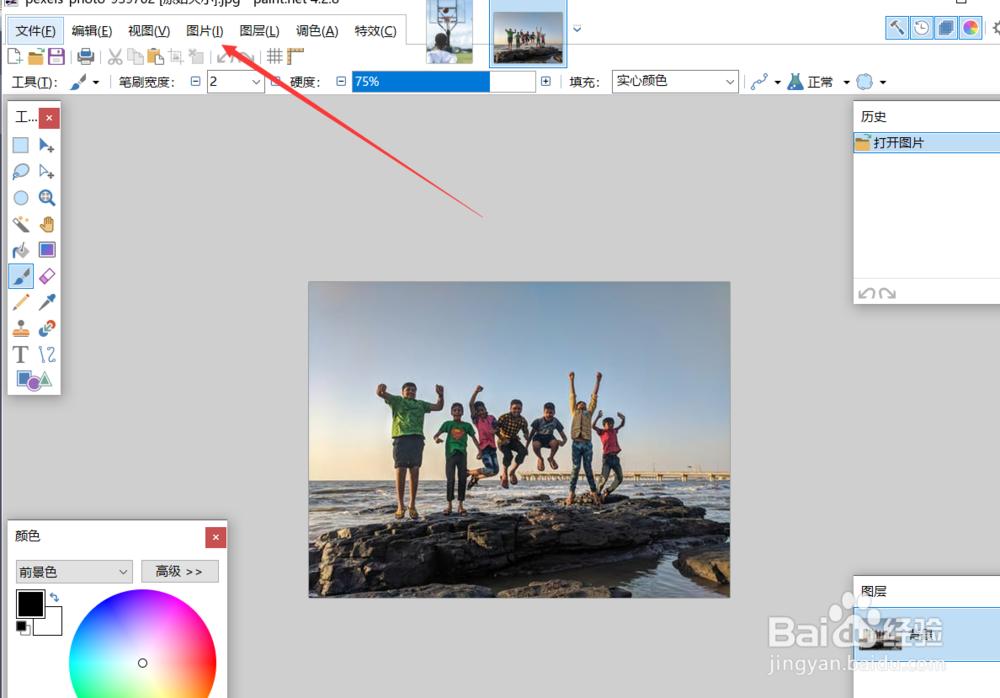Select the Move Selection tool
Viewport: 1000px width, 698px height.
pos(47,172)
